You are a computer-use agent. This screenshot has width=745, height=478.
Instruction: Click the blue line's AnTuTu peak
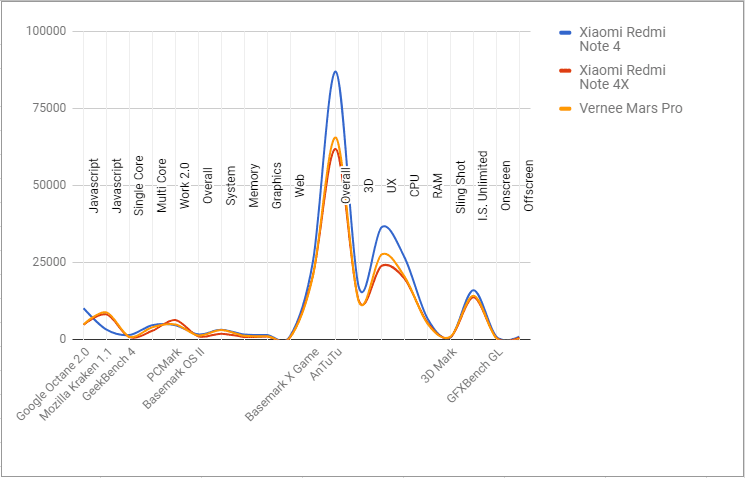click(335, 72)
